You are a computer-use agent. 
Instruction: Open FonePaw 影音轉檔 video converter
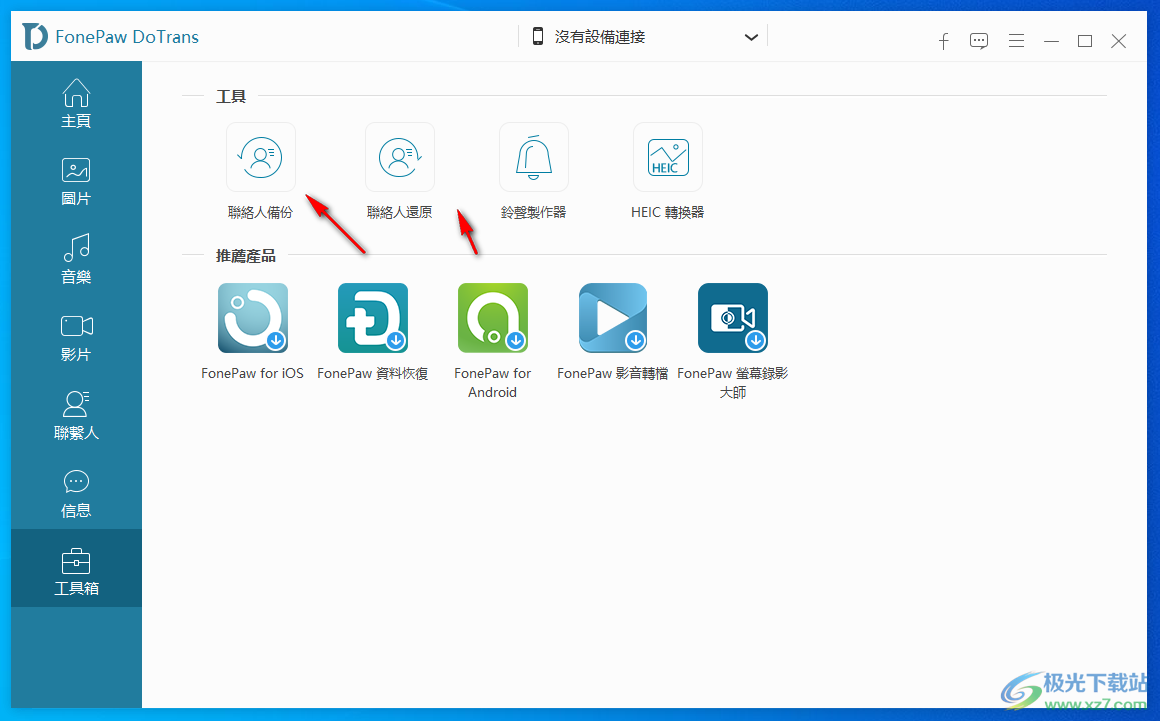pos(612,318)
